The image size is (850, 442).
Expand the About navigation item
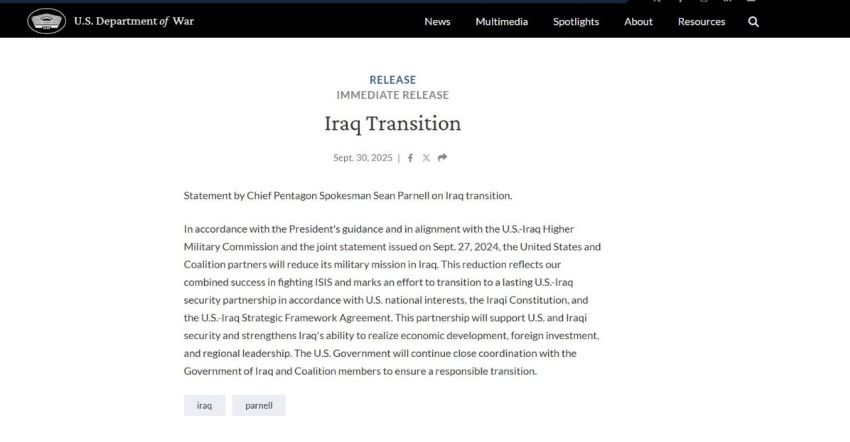click(x=638, y=22)
